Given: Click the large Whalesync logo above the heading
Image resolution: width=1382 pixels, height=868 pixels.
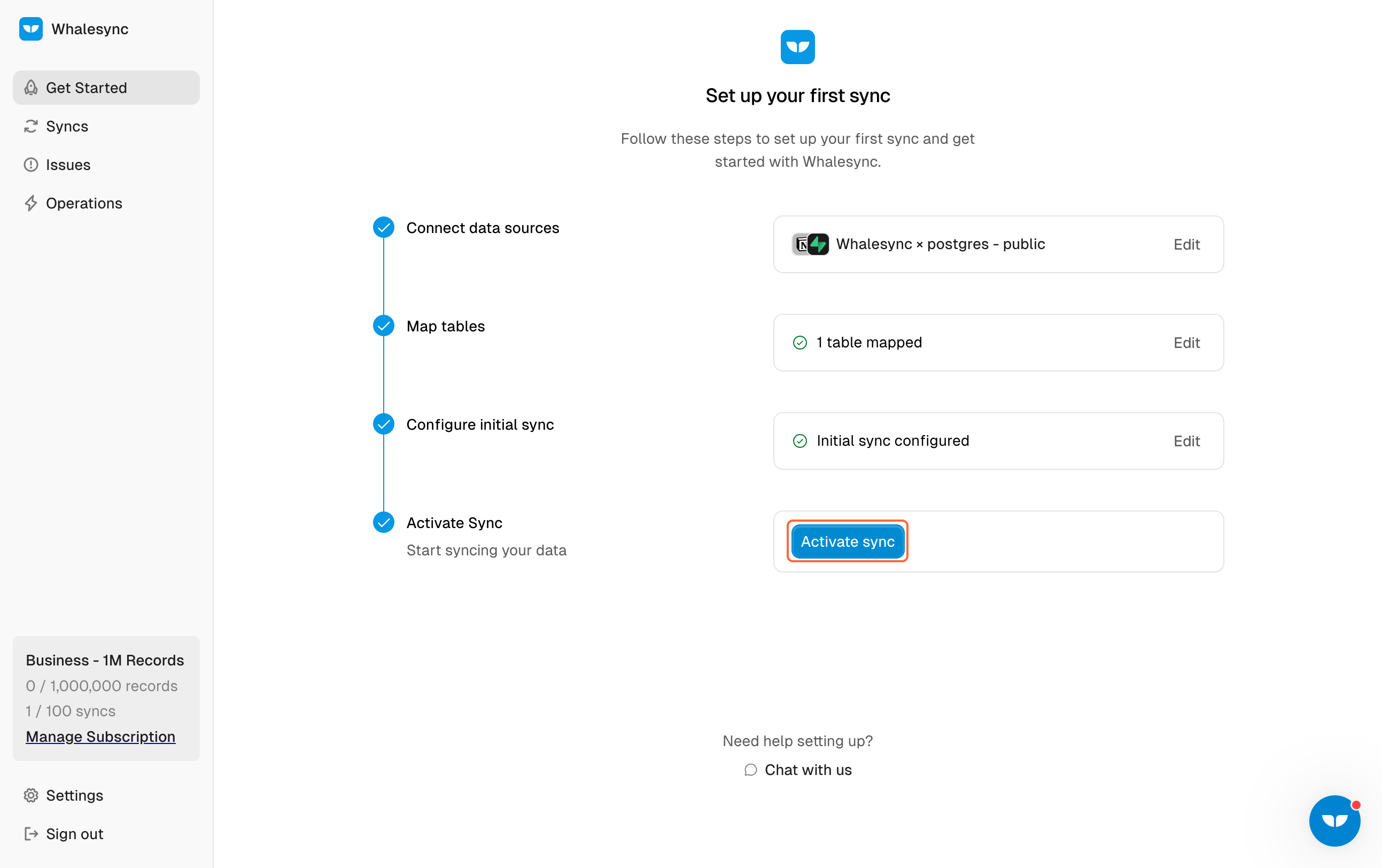Looking at the screenshot, I should (797, 47).
